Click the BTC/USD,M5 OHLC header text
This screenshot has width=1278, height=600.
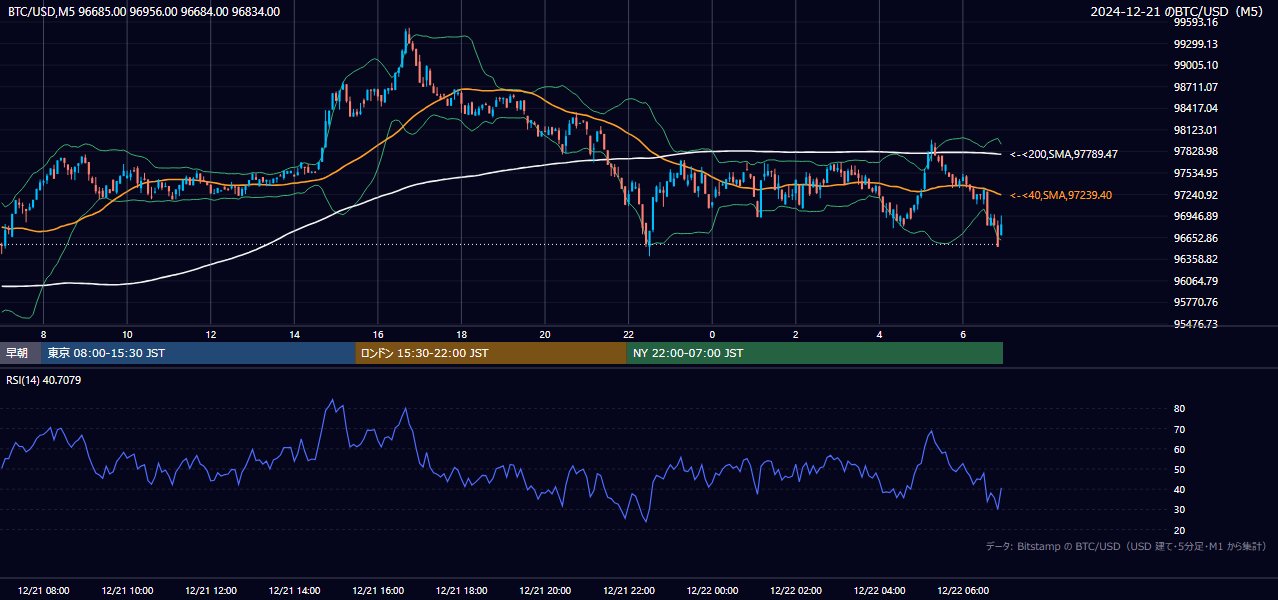click(144, 12)
